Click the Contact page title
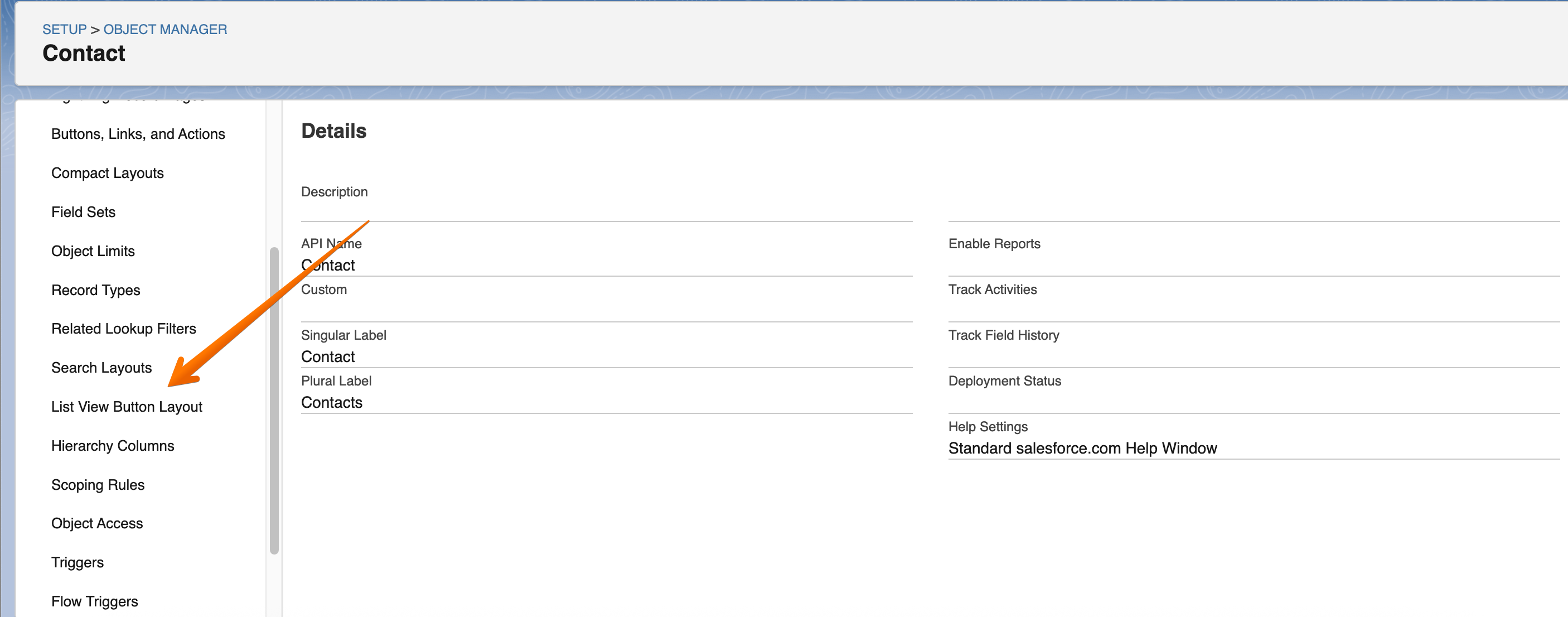 pyautogui.click(x=84, y=54)
